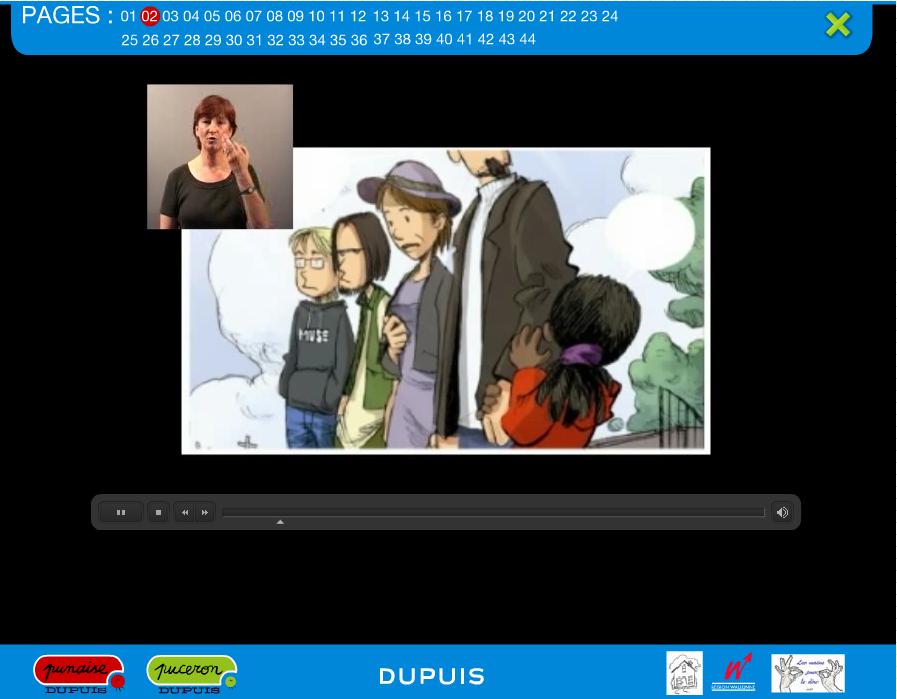The width and height of the screenshot is (897, 699).
Task: Jump to page 07
Action: pos(253,16)
